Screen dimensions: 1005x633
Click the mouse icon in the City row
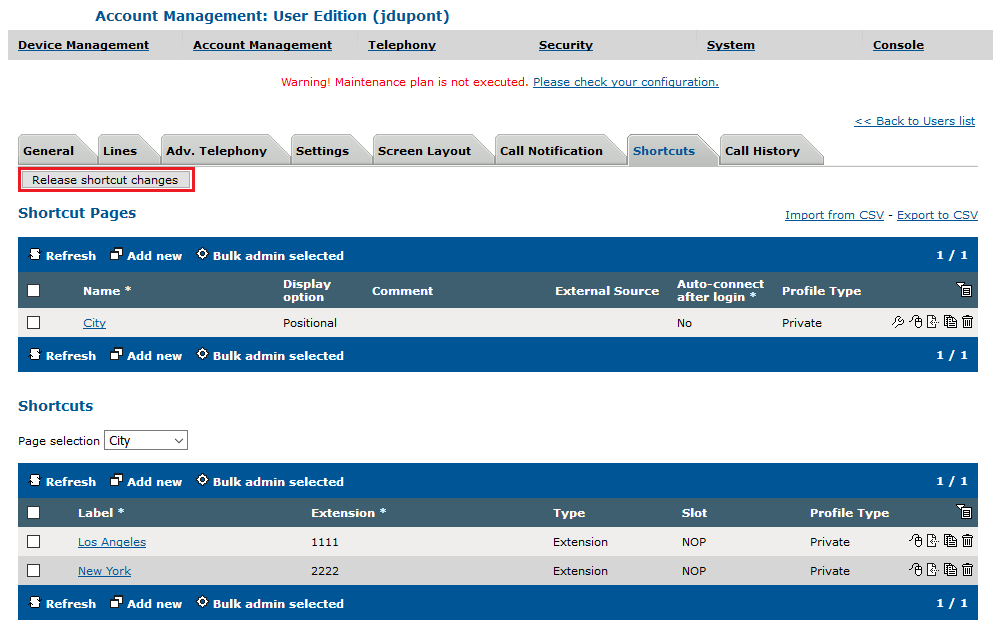coord(916,322)
